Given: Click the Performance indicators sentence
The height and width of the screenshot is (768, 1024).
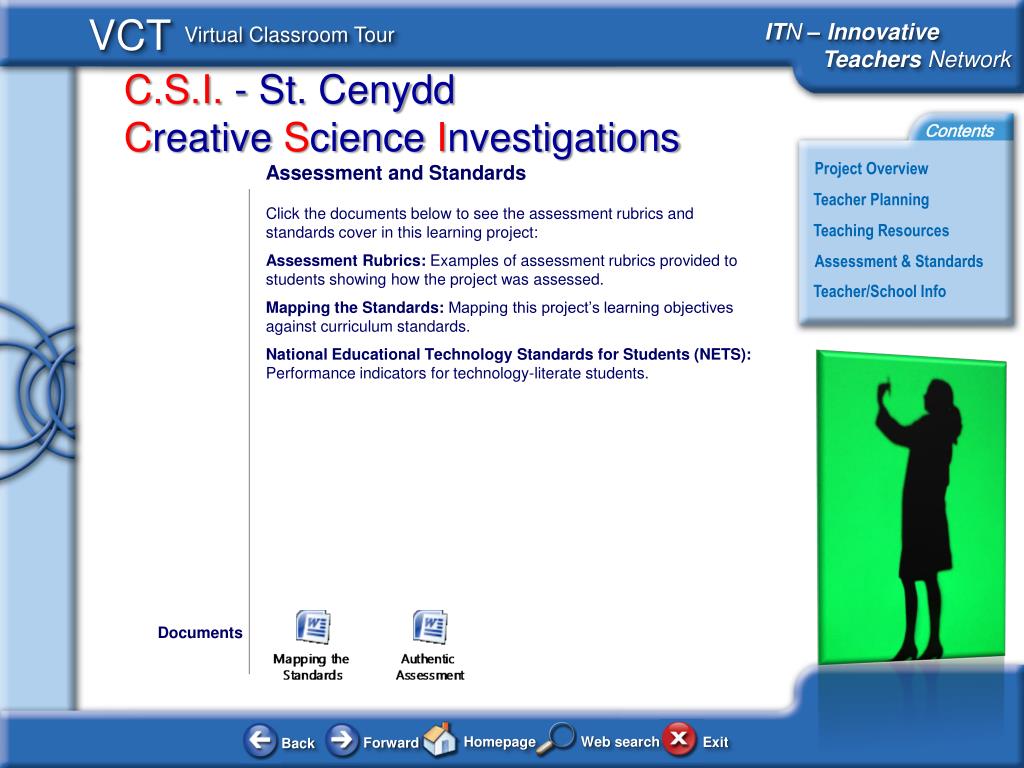Looking at the screenshot, I should click(x=457, y=374).
